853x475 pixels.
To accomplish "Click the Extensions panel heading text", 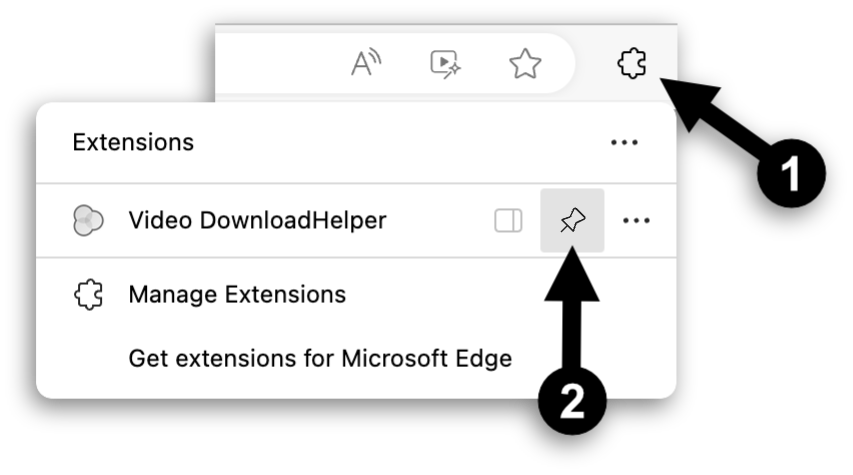I will coord(133,143).
